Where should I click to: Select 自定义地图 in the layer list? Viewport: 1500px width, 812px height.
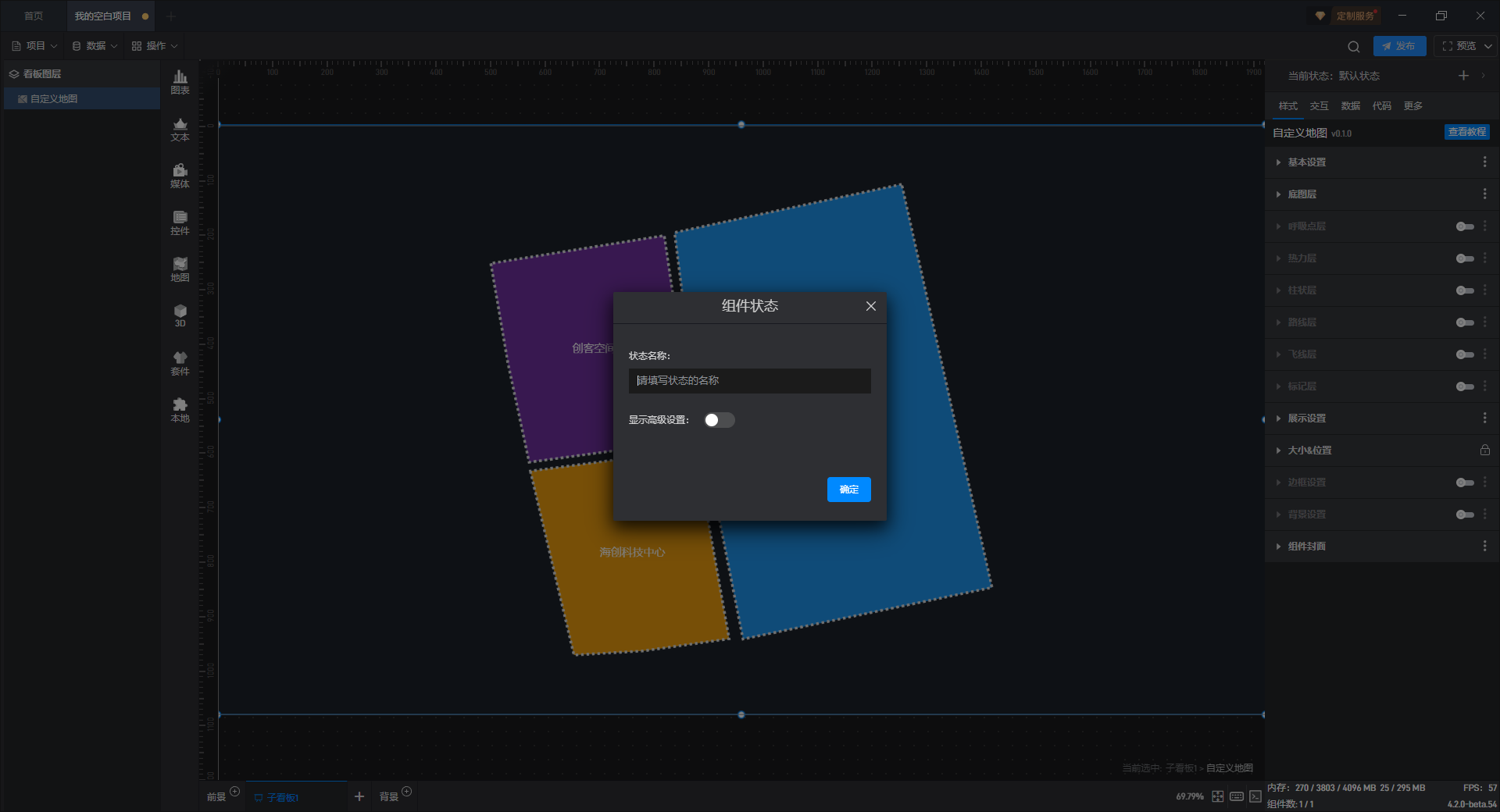(x=82, y=98)
